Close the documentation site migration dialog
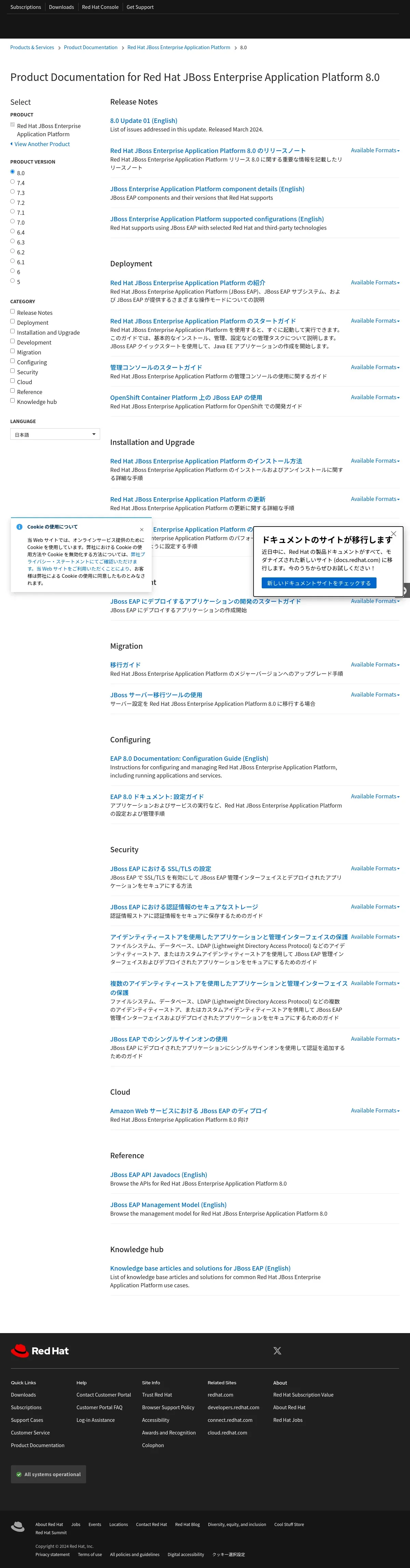Image resolution: width=410 pixels, height=1568 pixels. tap(394, 534)
